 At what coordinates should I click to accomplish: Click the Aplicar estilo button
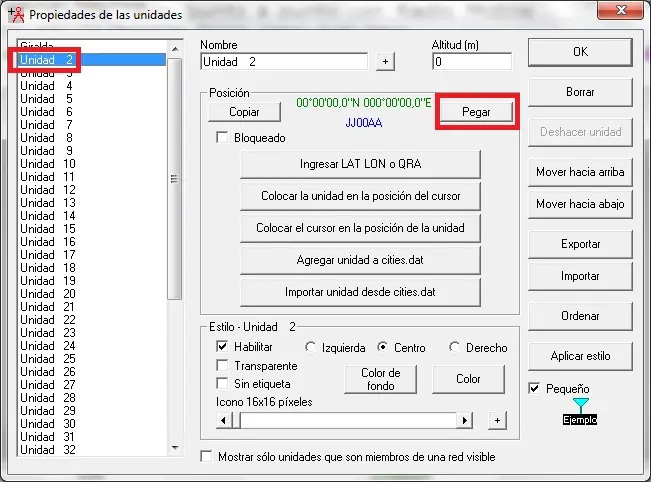(580, 356)
